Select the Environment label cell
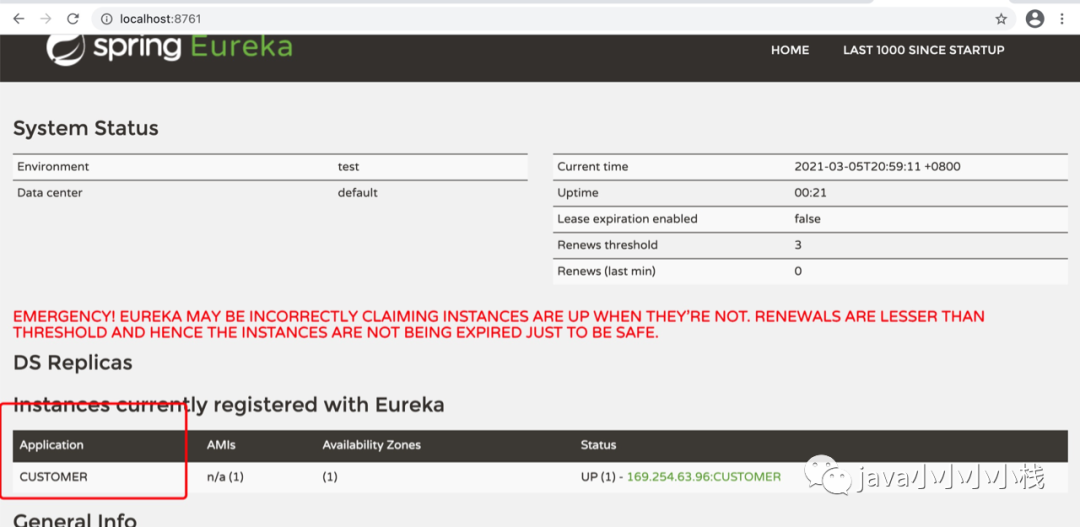 (x=53, y=167)
